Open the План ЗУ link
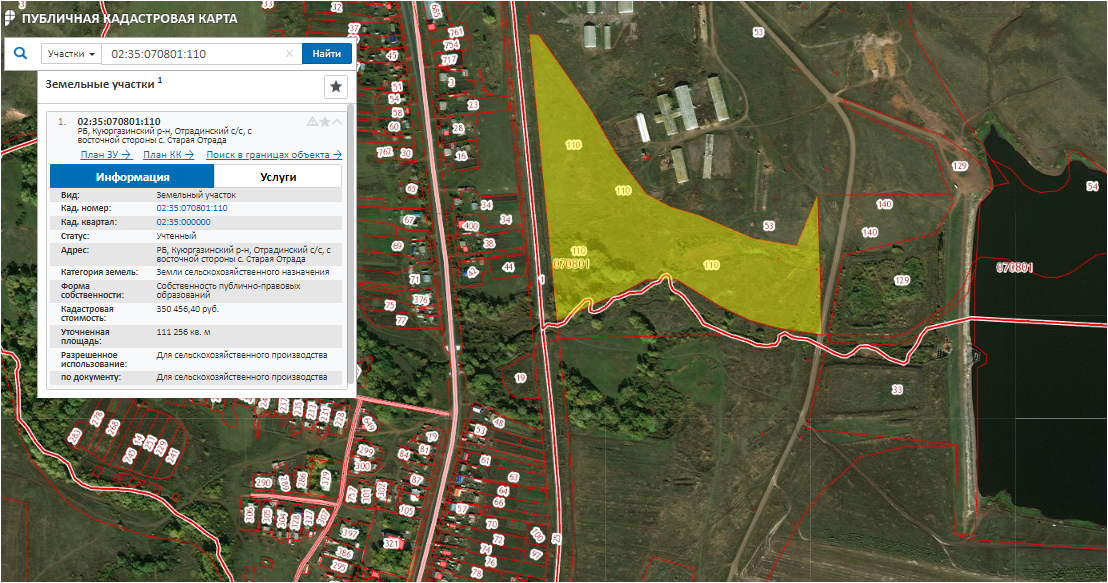Image resolution: width=1108 pixels, height=583 pixels. click(x=106, y=155)
